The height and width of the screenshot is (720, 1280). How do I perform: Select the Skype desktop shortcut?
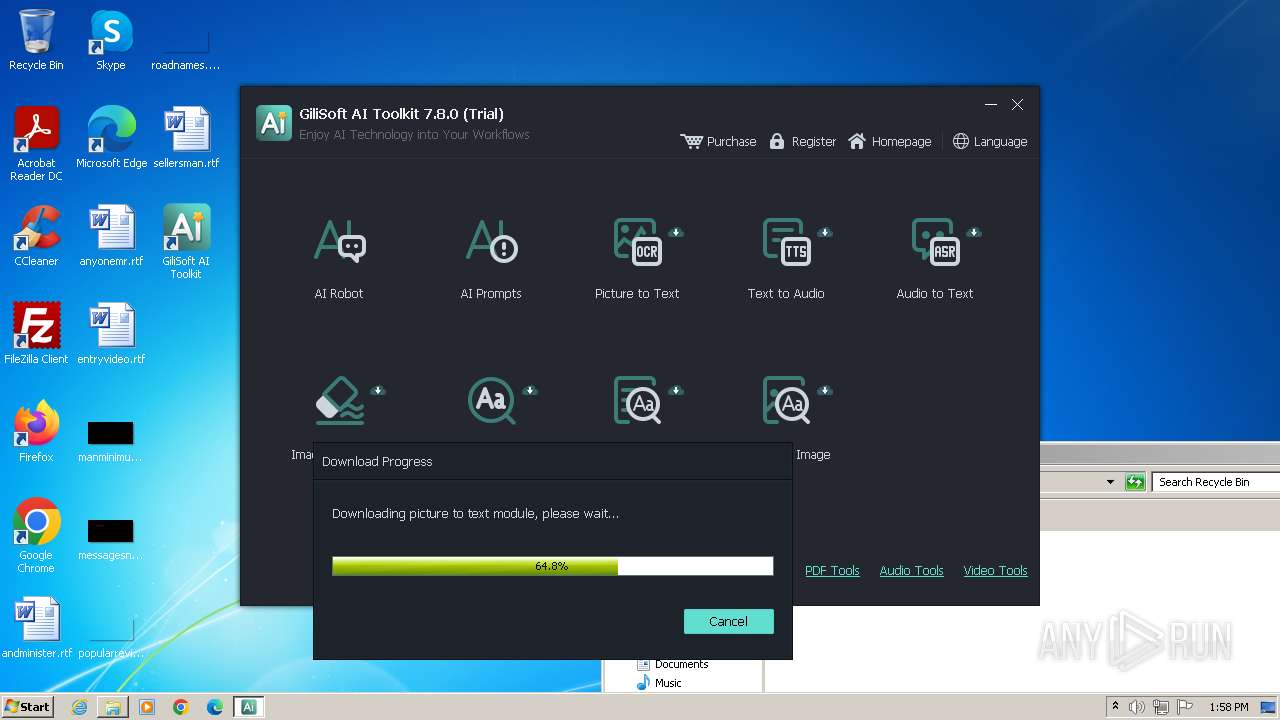click(110, 40)
